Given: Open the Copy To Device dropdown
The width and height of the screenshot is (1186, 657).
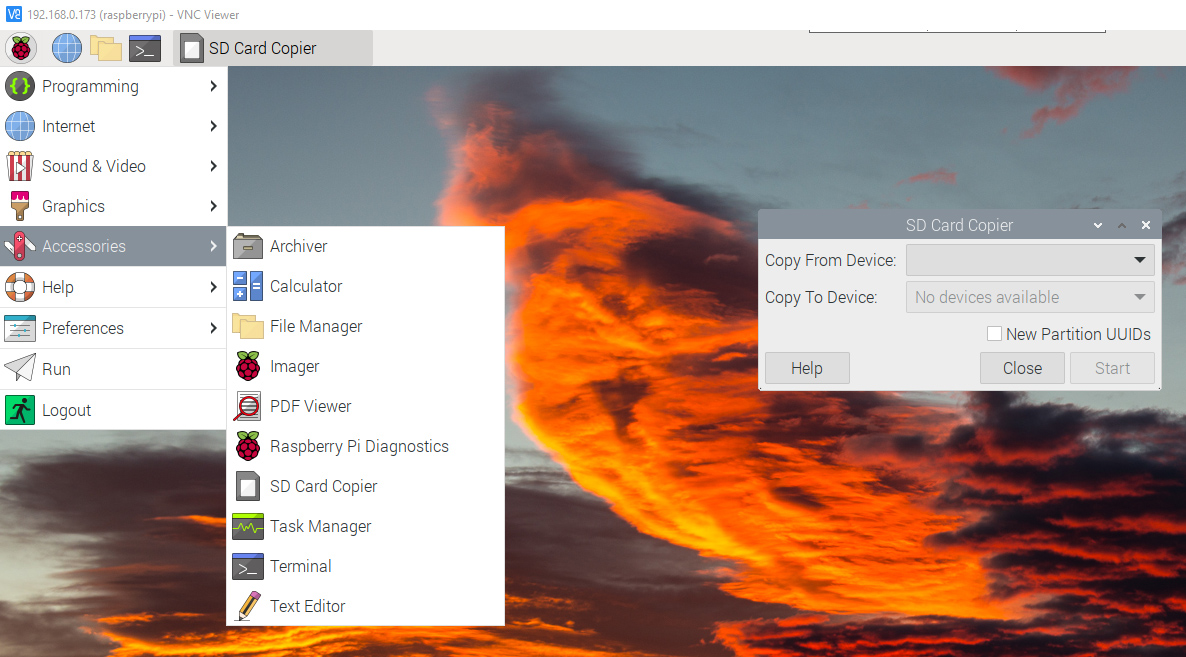Looking at the screenshot, I should [1030, 297].
